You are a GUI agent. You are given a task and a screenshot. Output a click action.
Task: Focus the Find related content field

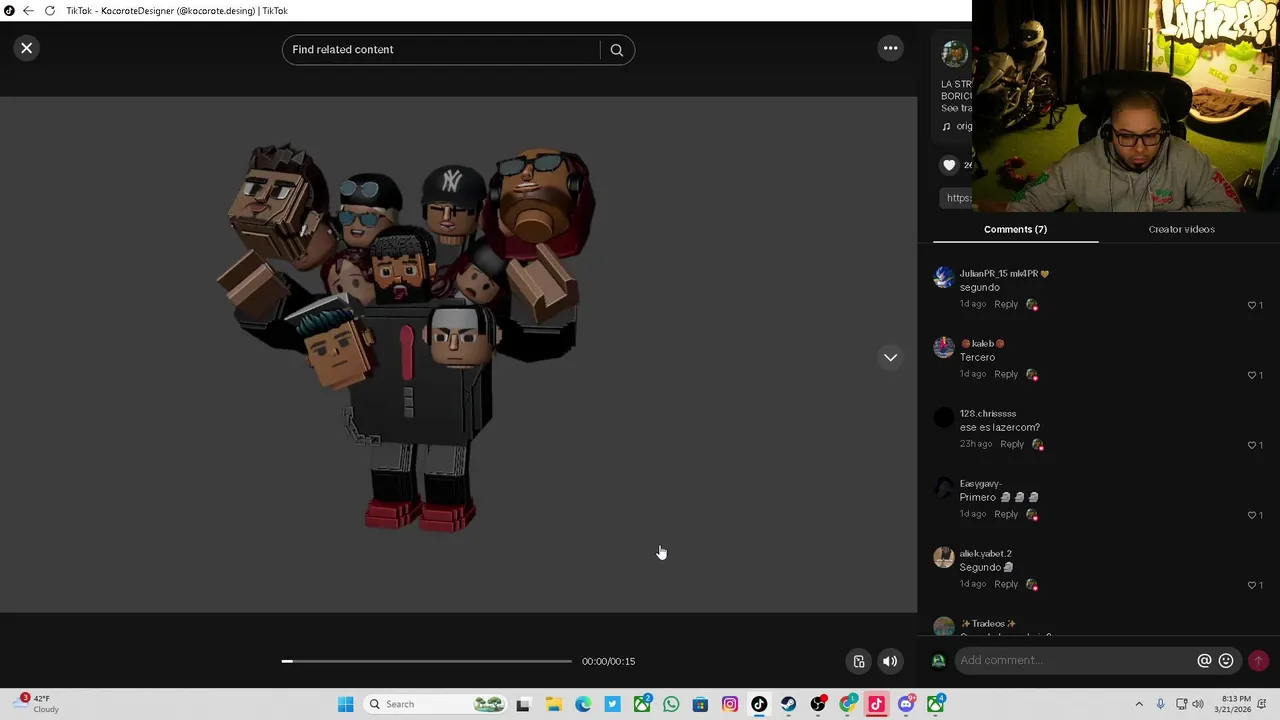[443, 50]
